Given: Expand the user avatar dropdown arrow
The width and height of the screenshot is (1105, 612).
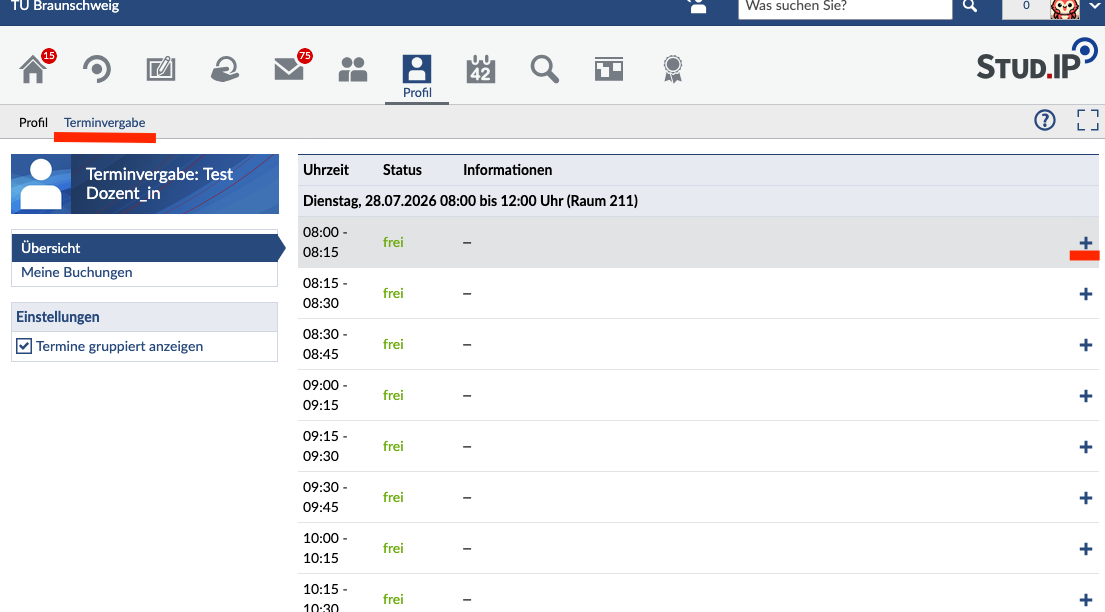Looking at the screenshot, I should click(x=1093, y=6).
